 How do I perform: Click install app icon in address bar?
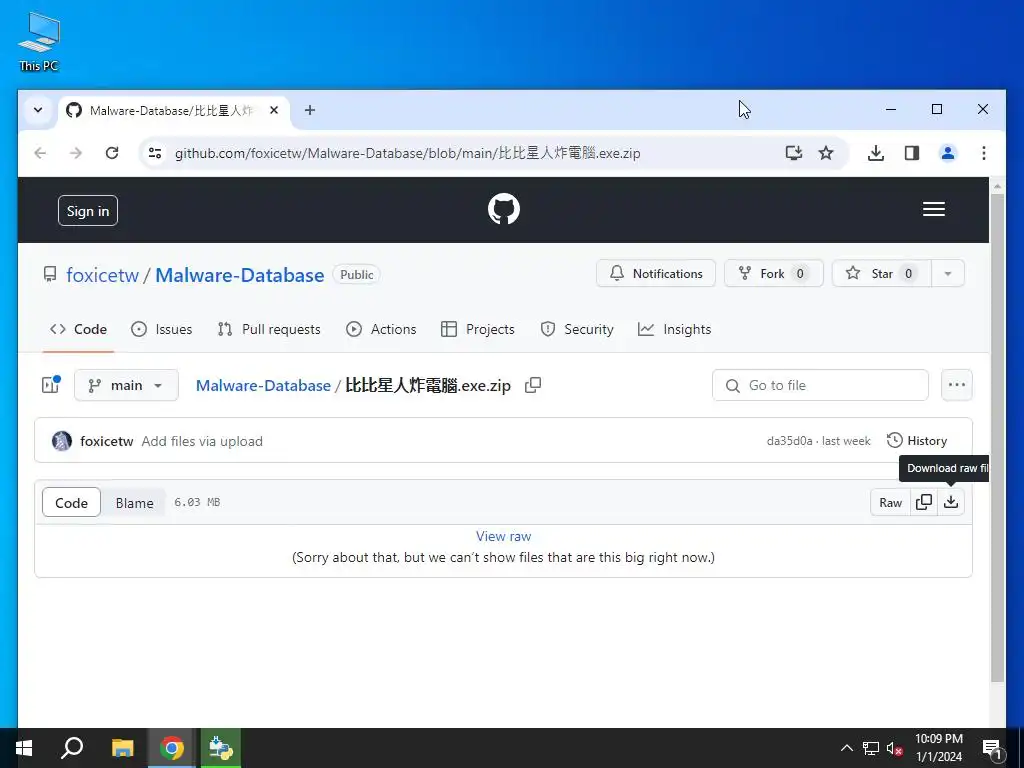click(793, 153)
